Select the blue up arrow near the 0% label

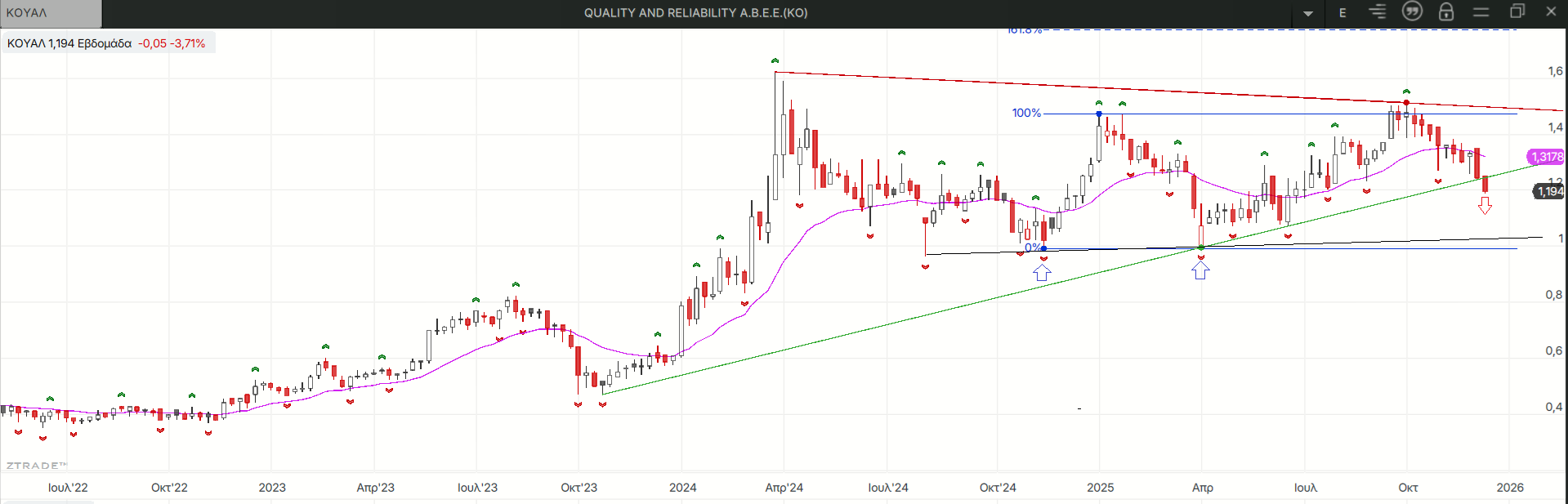click(1042, 273)
